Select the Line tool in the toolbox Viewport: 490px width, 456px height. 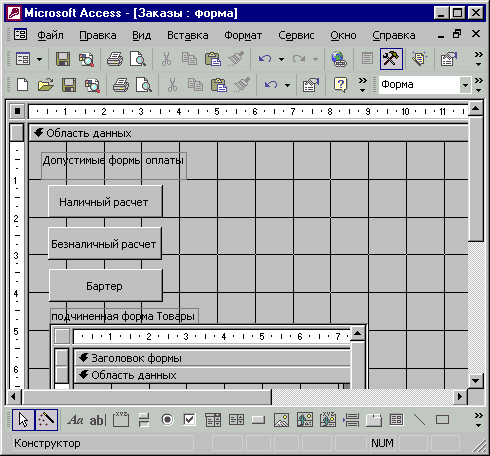click(x=419, y=420)
